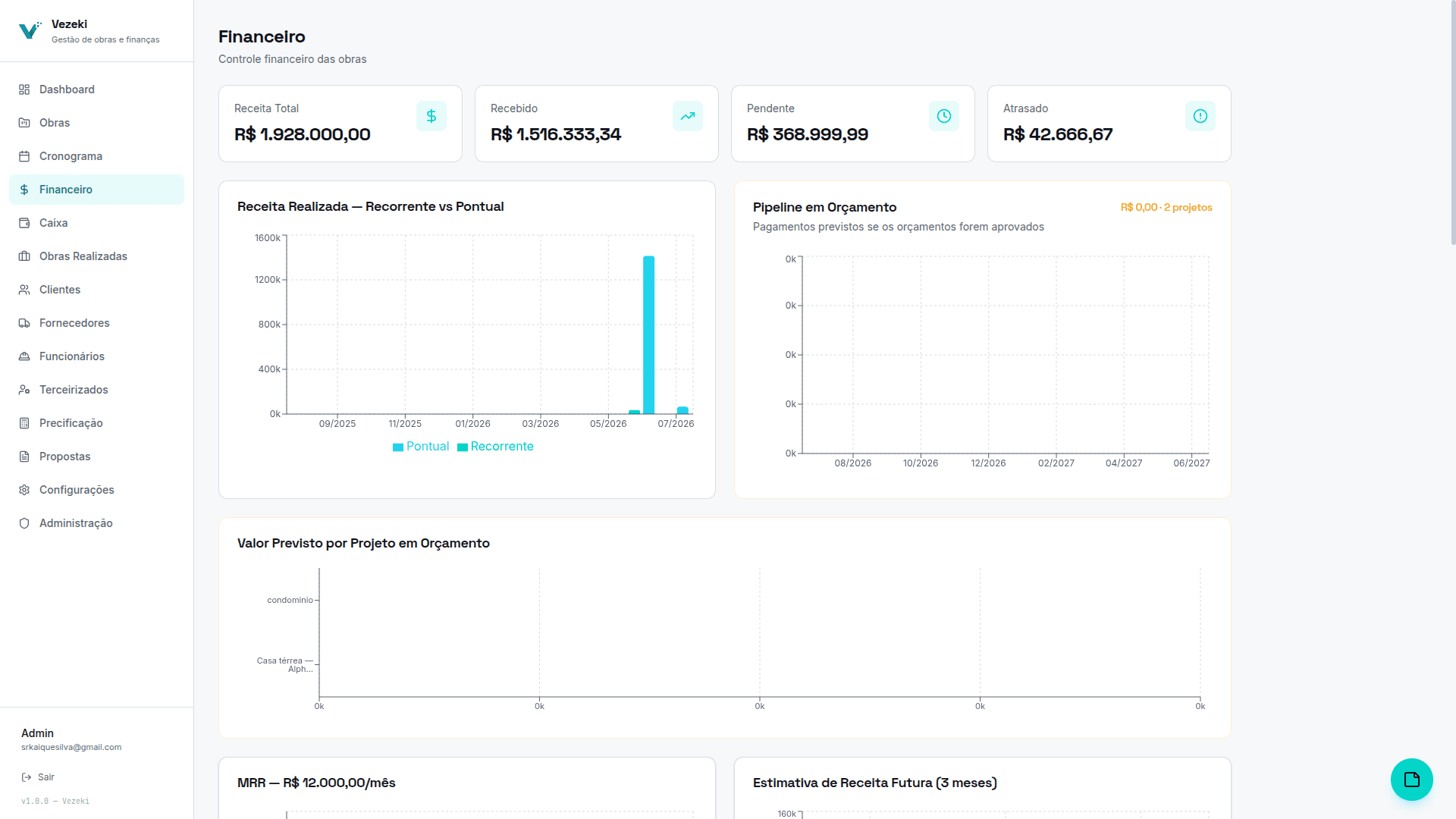Click the admin email srkaiquesilva@gmail.com
Screen dimensions: 1456x819
[71, 747]
